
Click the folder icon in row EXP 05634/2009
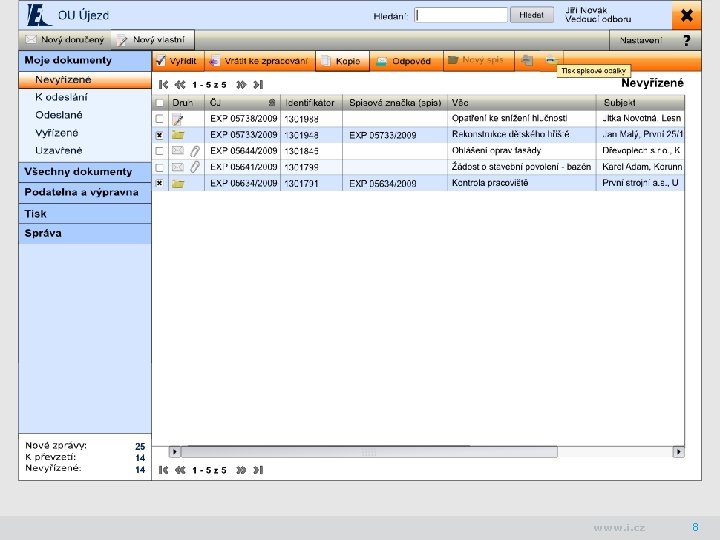(178, 184)
